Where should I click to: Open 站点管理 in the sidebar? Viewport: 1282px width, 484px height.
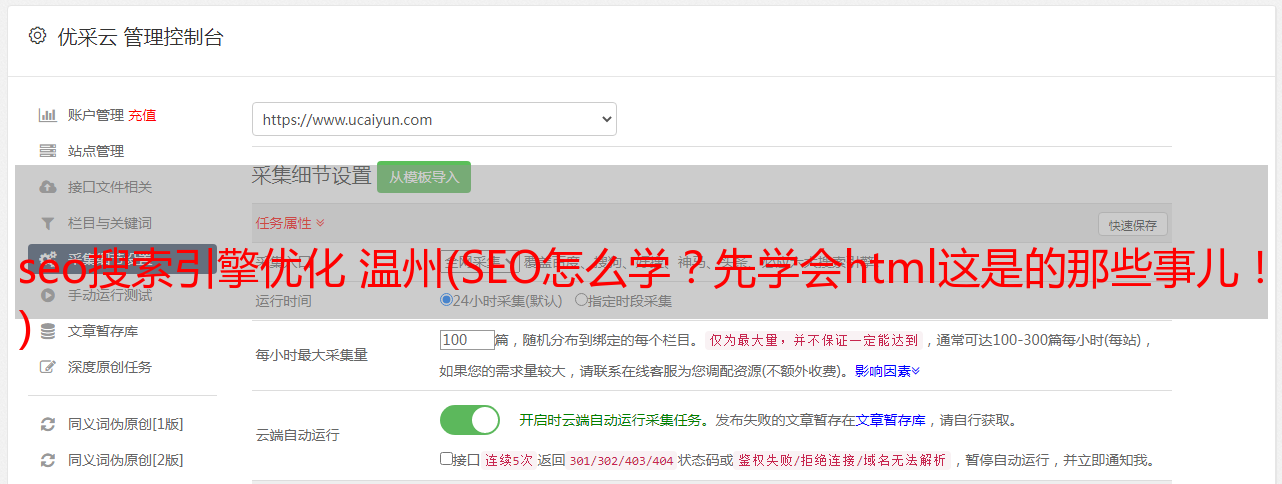pos(96,151)
